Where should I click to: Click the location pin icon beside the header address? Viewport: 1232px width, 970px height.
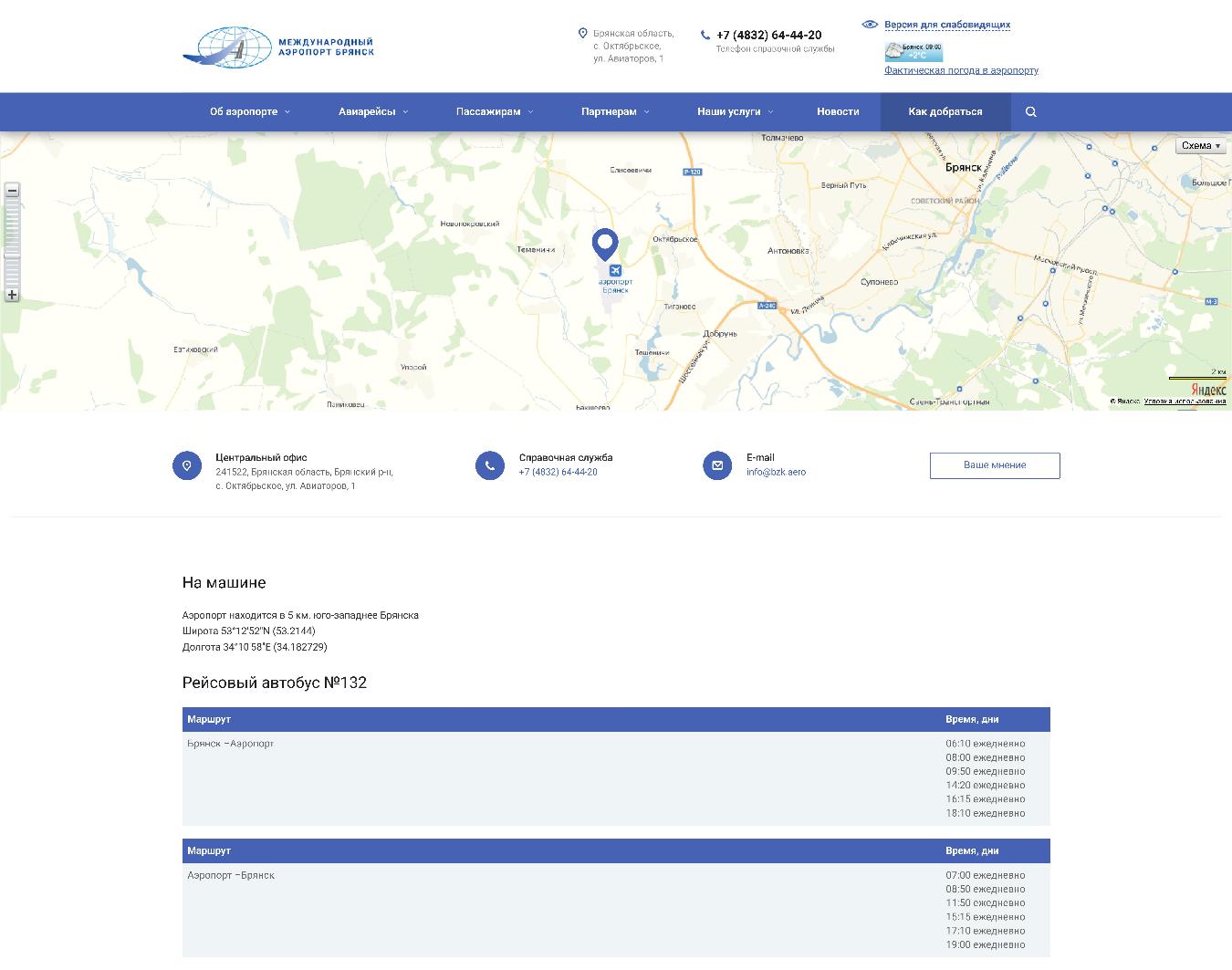[583, 34]
